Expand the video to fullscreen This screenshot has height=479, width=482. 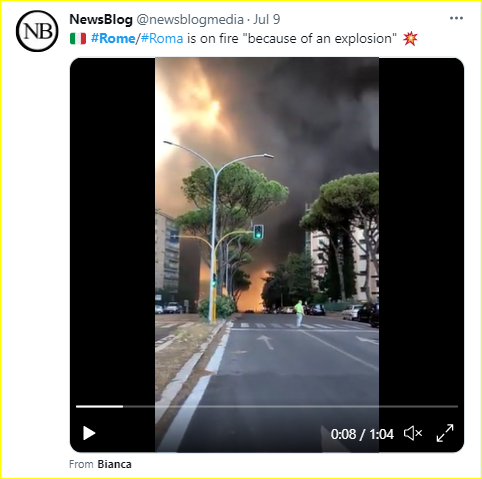(445, 433)
